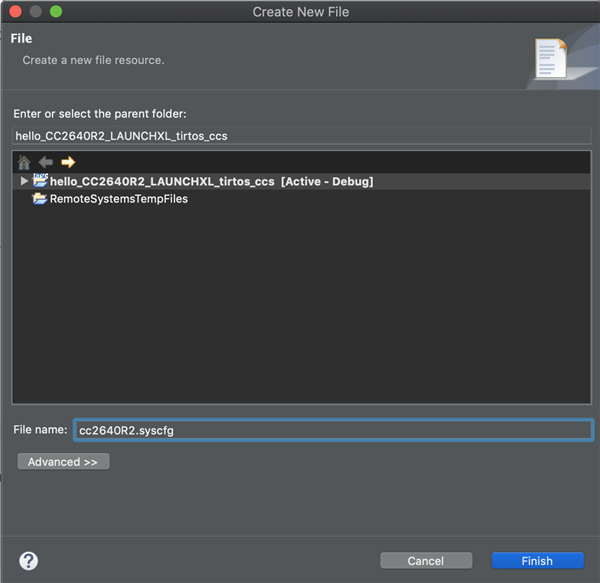This screenshot has width=600, height=583.
Task: Click the new file document banner icon
Action: [x=551, y=58]
